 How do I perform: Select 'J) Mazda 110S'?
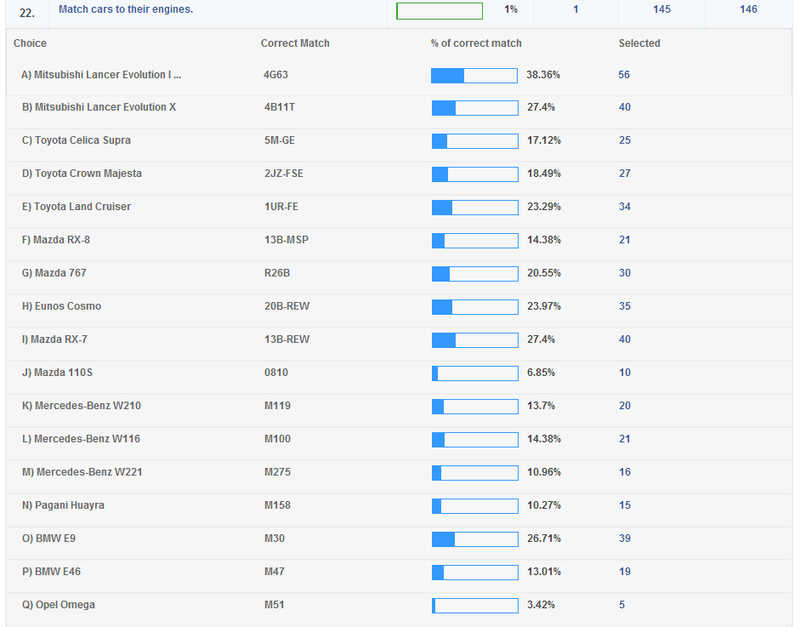57,372
